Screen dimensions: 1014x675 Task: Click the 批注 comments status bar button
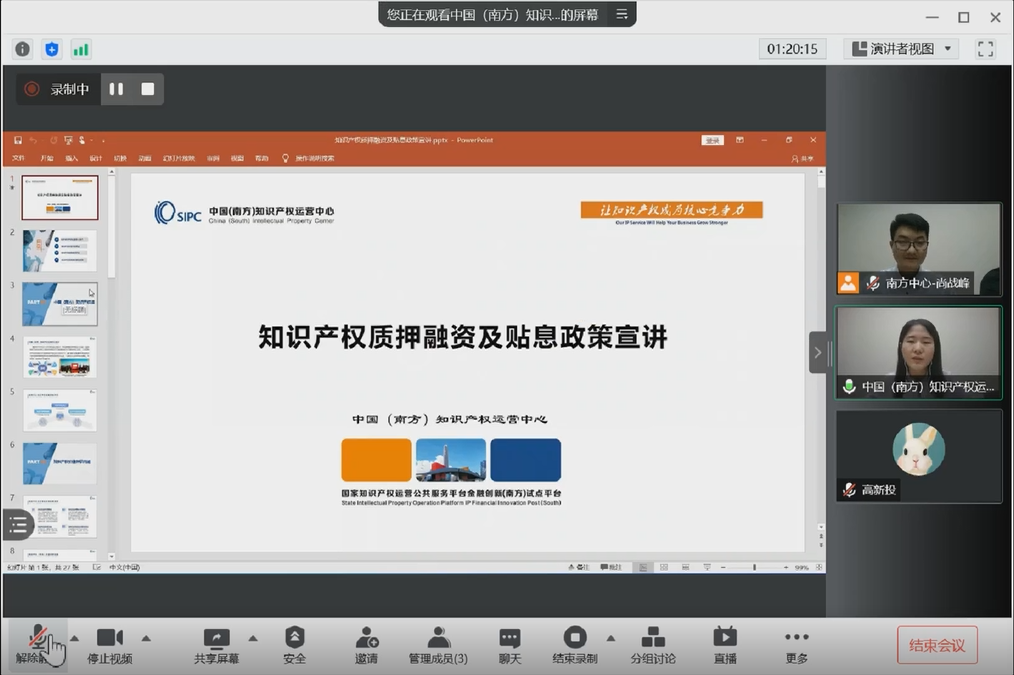[x=611, y=567]
